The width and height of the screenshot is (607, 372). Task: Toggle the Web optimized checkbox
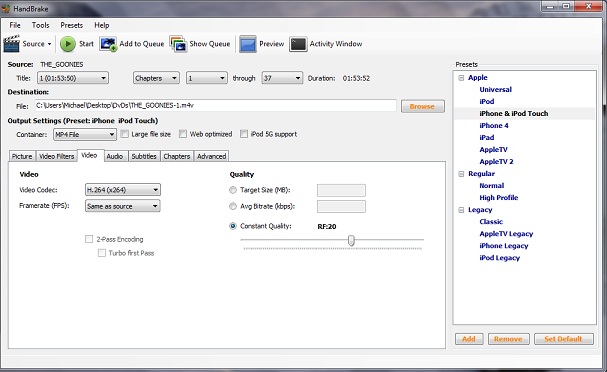click(x=183, y=134)
